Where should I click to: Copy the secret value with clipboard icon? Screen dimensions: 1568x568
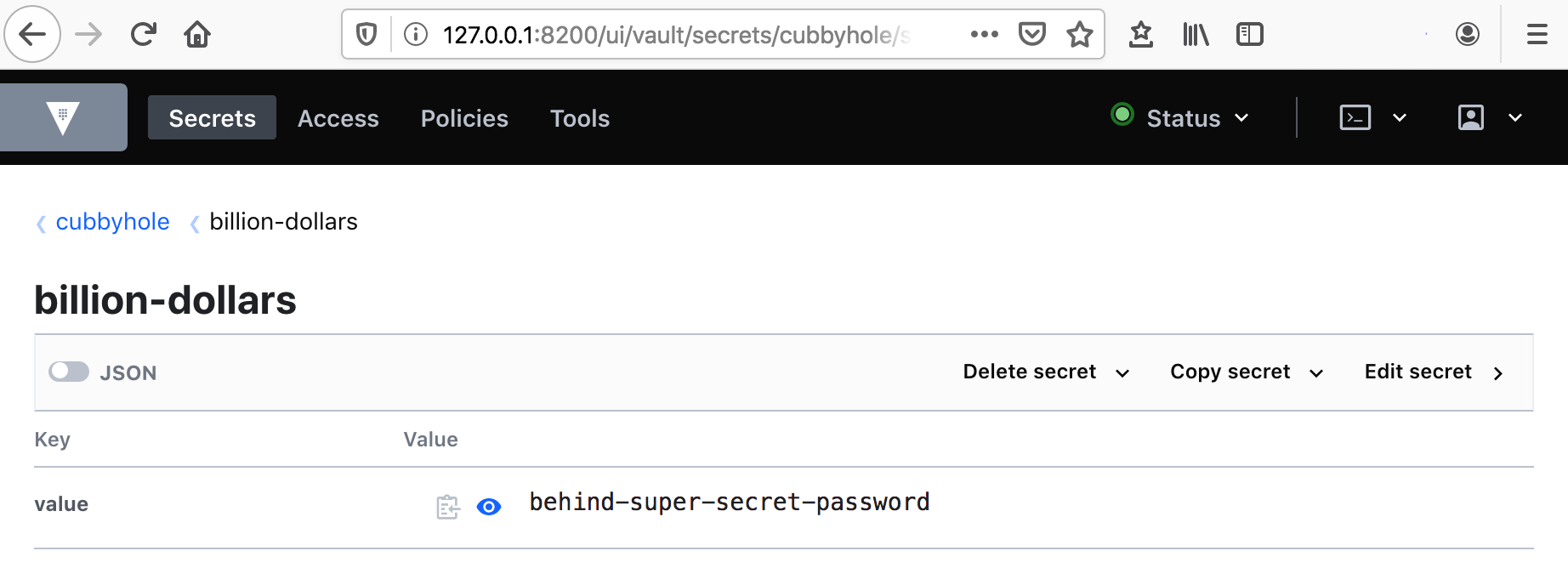[x=448, y=507]
